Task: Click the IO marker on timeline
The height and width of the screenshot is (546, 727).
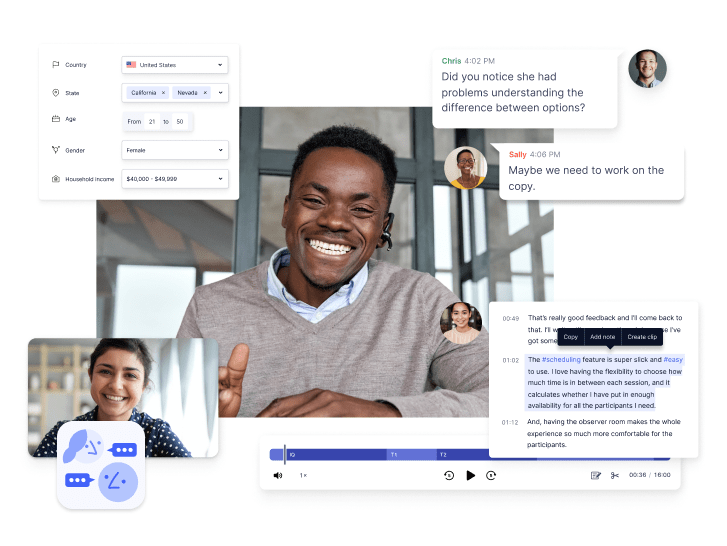Action: 292,455
